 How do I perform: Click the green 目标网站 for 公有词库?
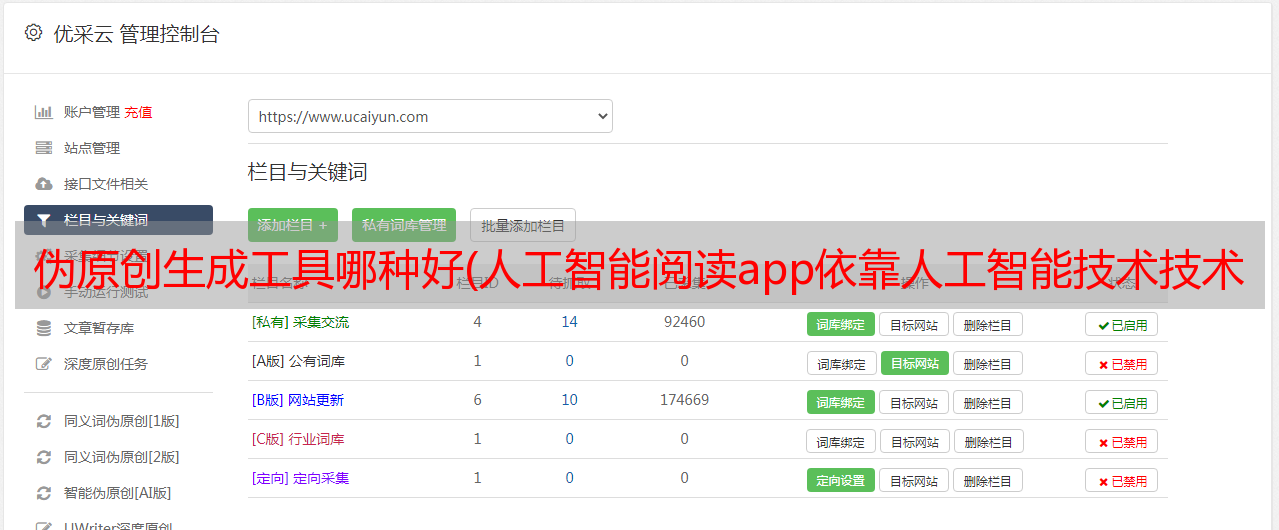pos(914,363)
